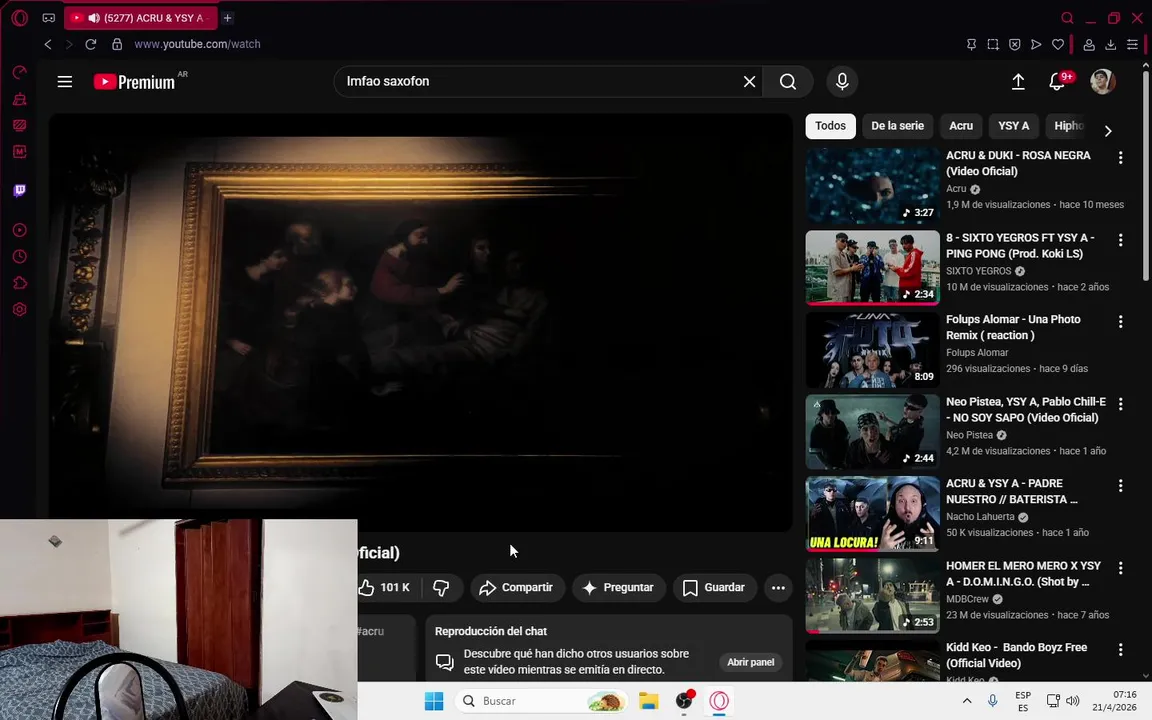Viewport: 1152px width, 720px height.
Task: Open options for Bando Boyz Free video
Action: click(x=1120, y=649)
